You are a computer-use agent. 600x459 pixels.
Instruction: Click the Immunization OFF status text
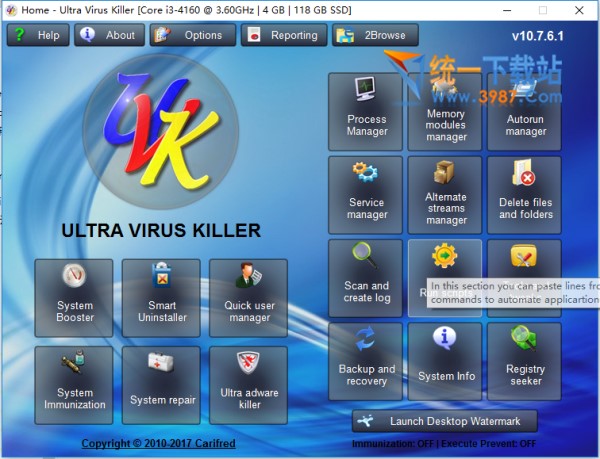click(393, 444)
